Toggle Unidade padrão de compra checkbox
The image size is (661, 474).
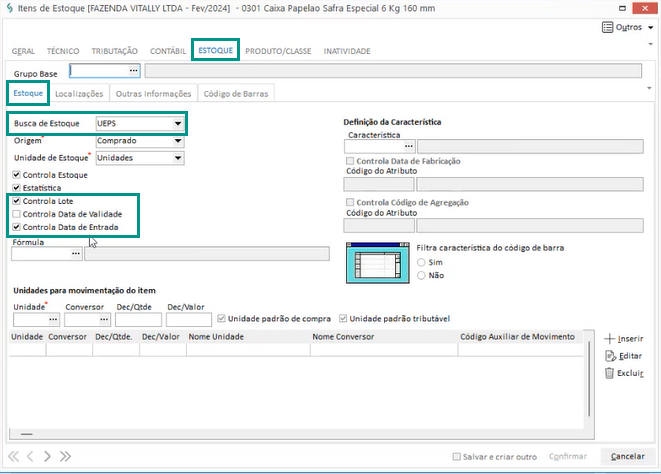pos(221,318)
